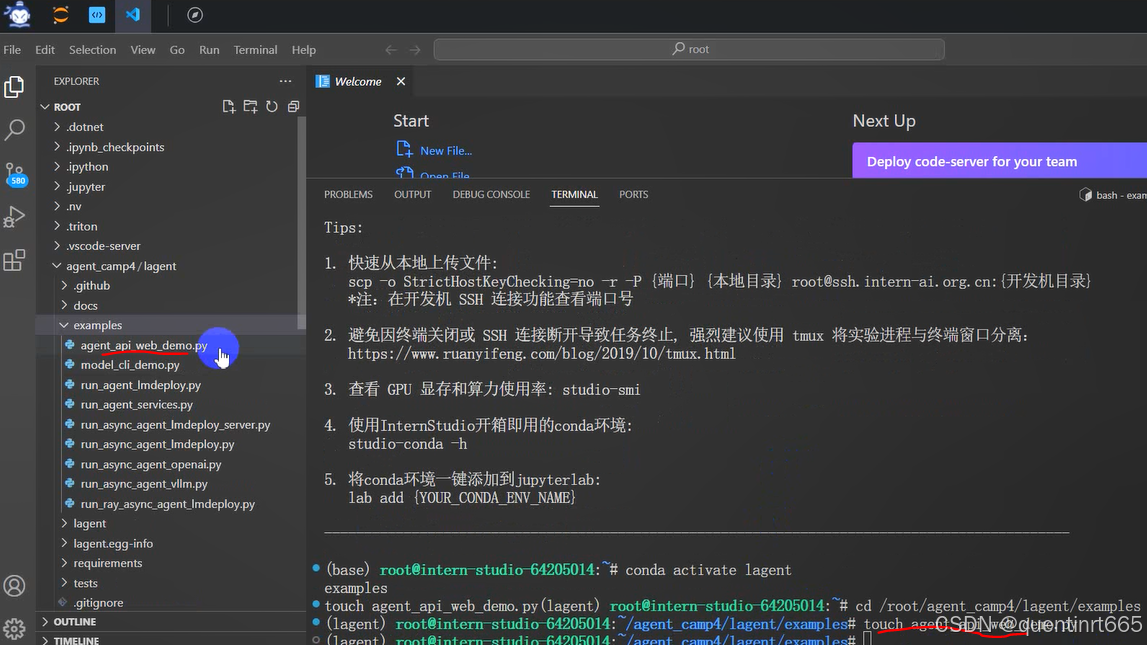Click Deploy code-server for your team
The height and width of the screenshot is (645, 1147).
pos(999,161)
